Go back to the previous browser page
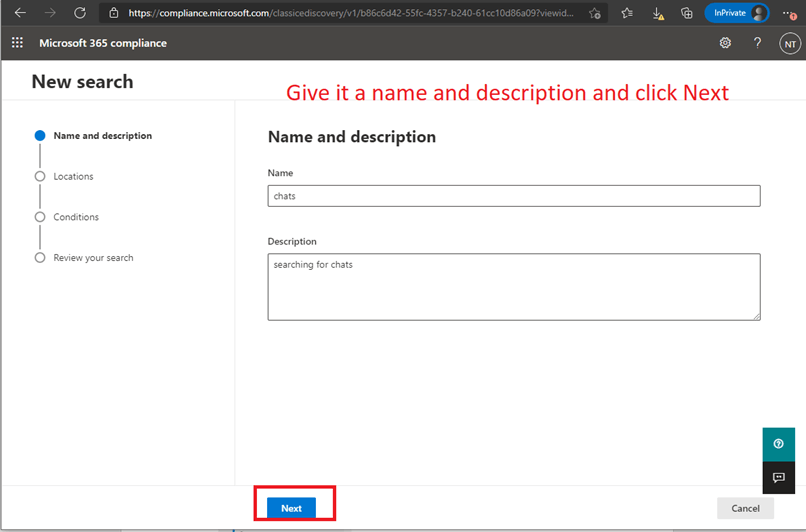Image resolution: width=806 pixels, height=532 pixels. click(x=20, y=13)
